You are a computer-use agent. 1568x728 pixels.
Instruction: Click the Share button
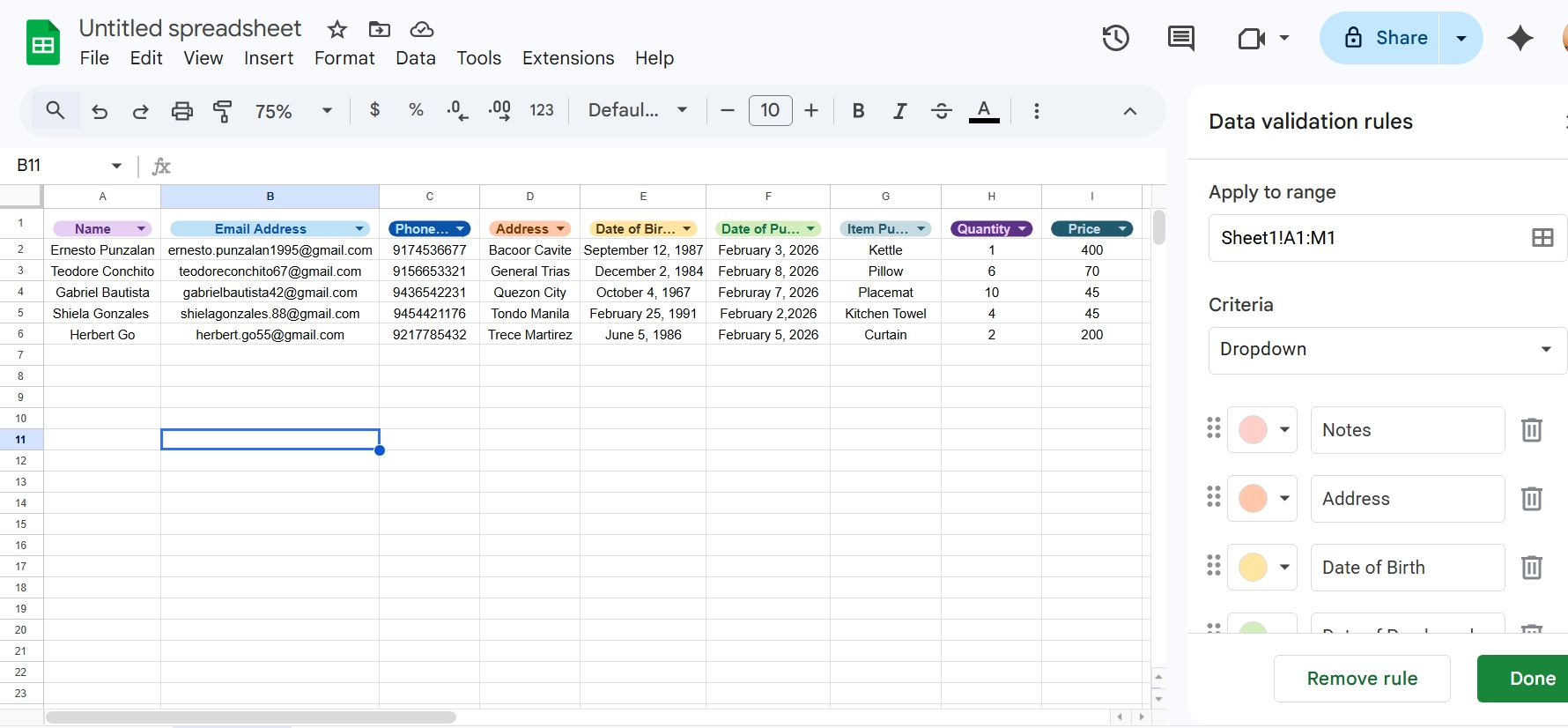[1380, 38]
